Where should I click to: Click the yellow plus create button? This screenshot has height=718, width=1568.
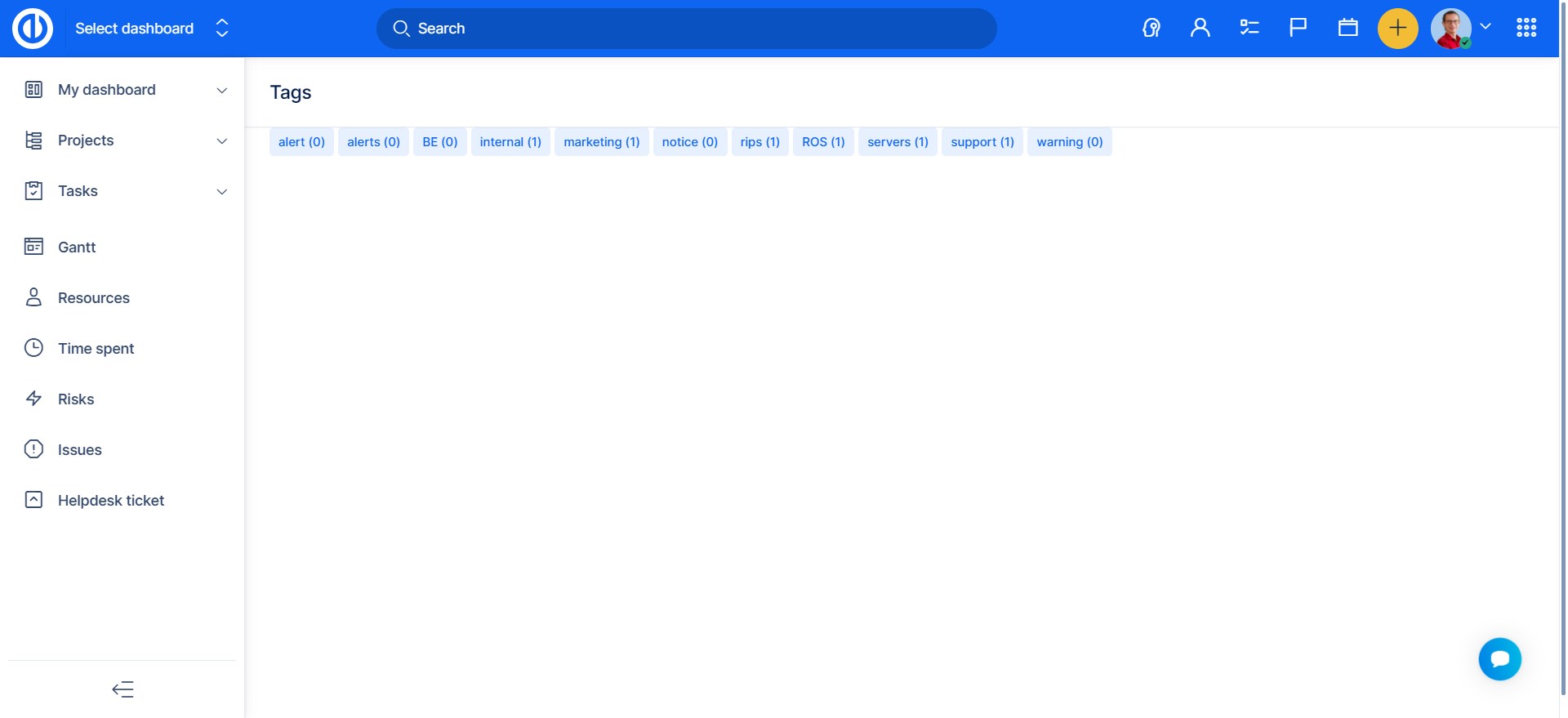tap(1397, 29)
